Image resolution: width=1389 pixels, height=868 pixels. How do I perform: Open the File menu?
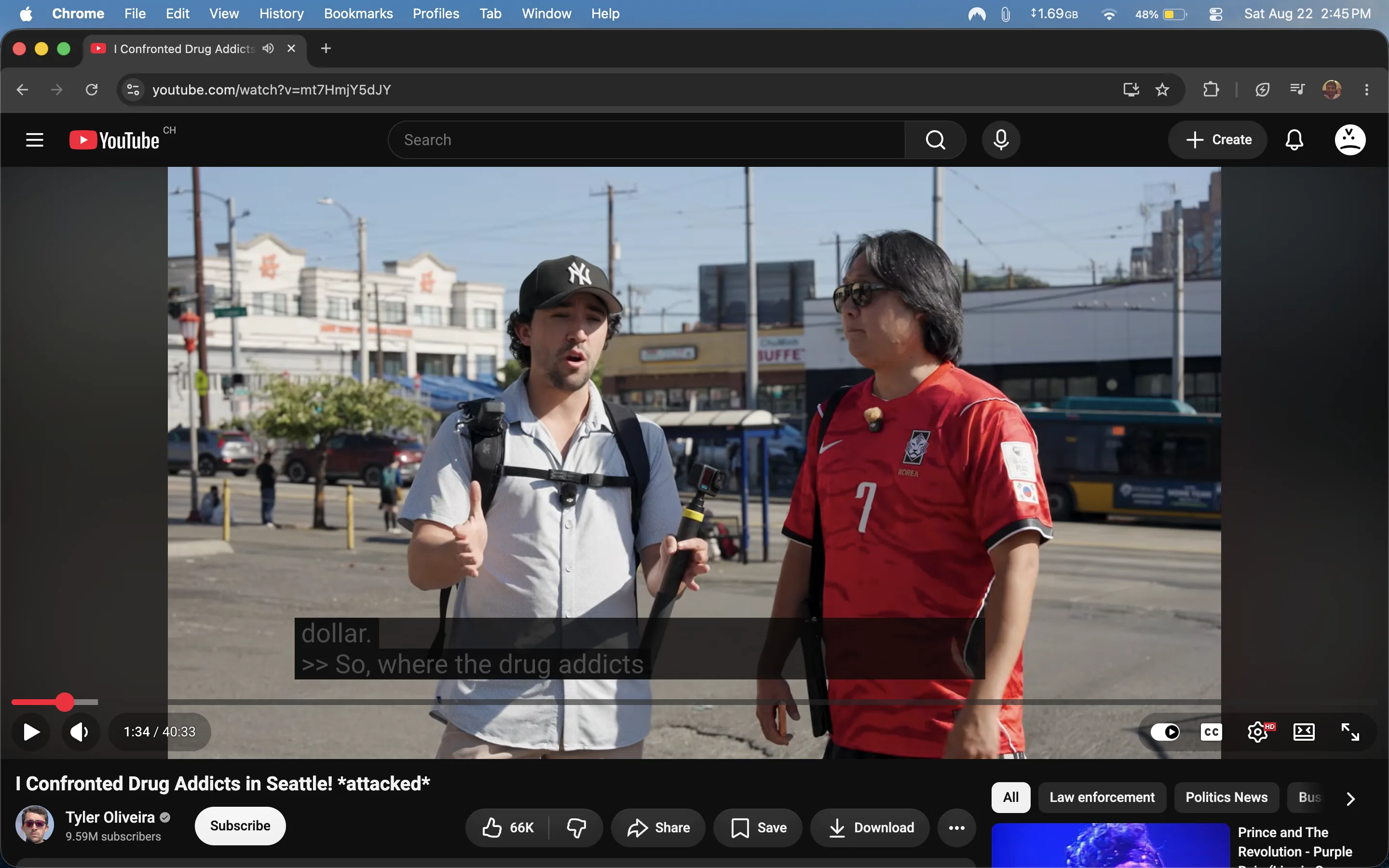coord(135,14)
